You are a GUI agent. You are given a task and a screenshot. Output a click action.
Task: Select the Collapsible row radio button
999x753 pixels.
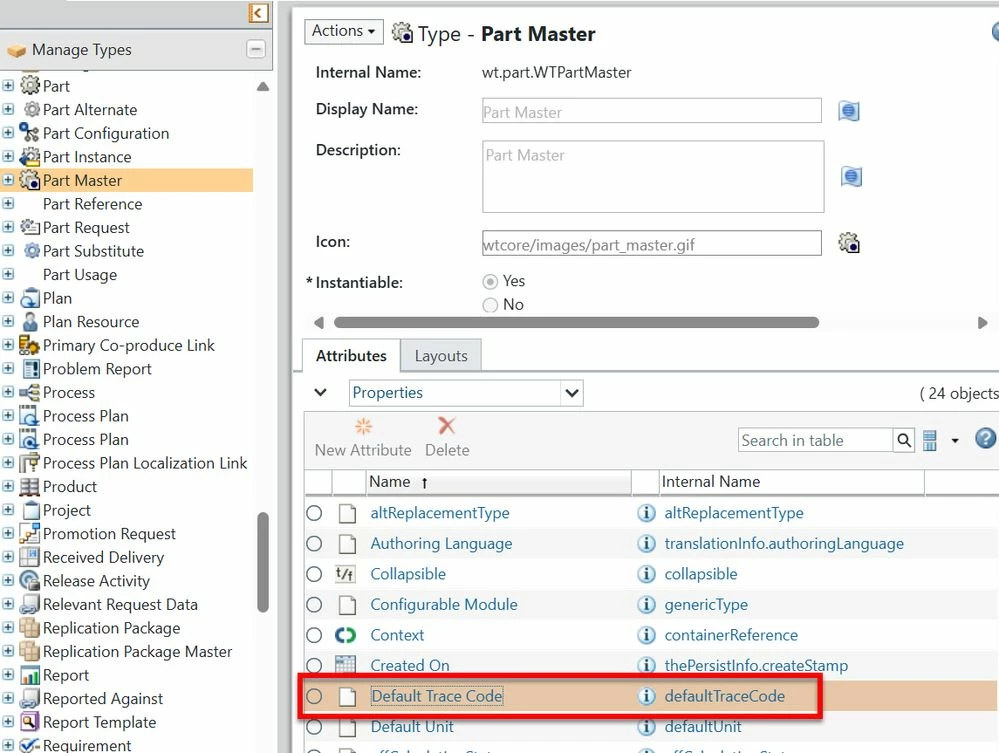coord(314,574)
